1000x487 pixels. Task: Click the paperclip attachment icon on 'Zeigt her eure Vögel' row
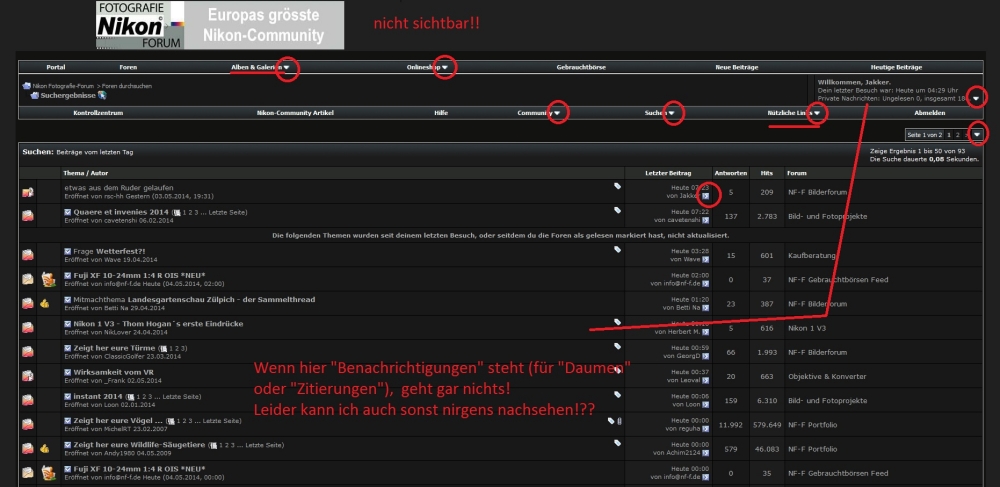619,421
